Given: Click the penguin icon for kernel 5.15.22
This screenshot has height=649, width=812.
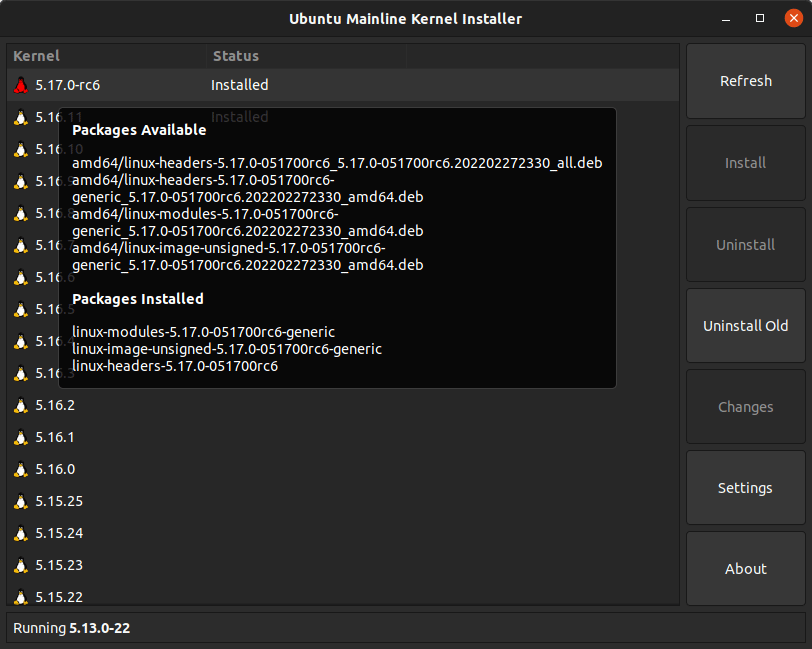Looking at the screenshot, I should tap(20, 597).
